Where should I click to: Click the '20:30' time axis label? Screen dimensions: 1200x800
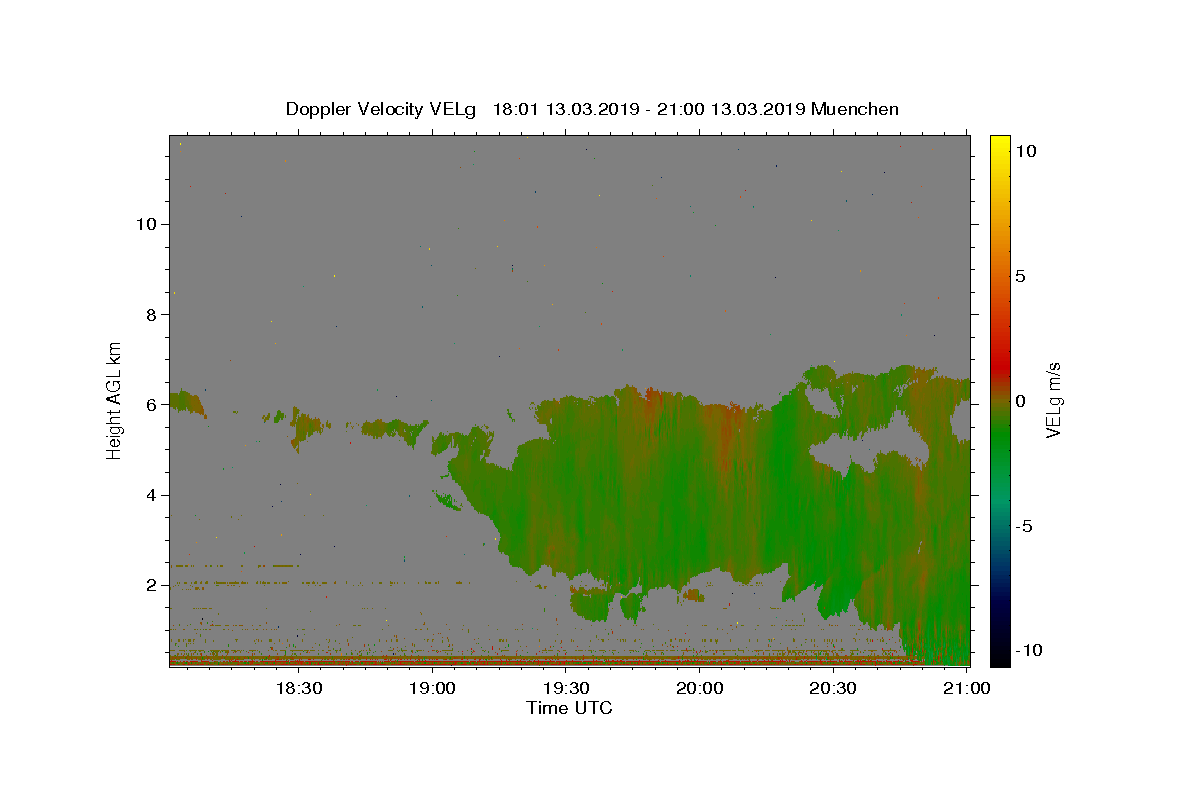[832, 688]
